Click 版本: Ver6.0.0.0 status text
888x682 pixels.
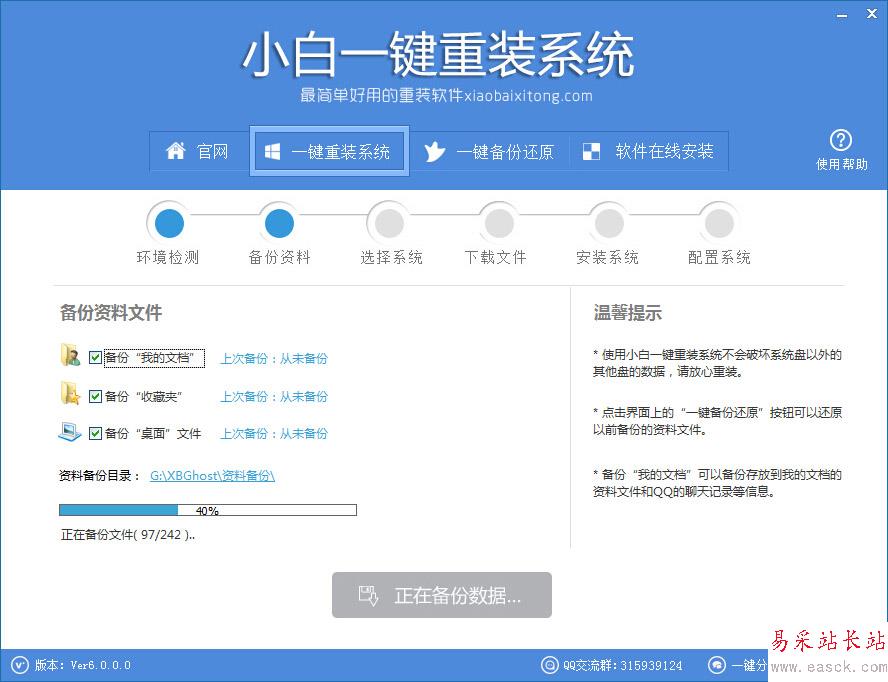[x=83, y=665]
